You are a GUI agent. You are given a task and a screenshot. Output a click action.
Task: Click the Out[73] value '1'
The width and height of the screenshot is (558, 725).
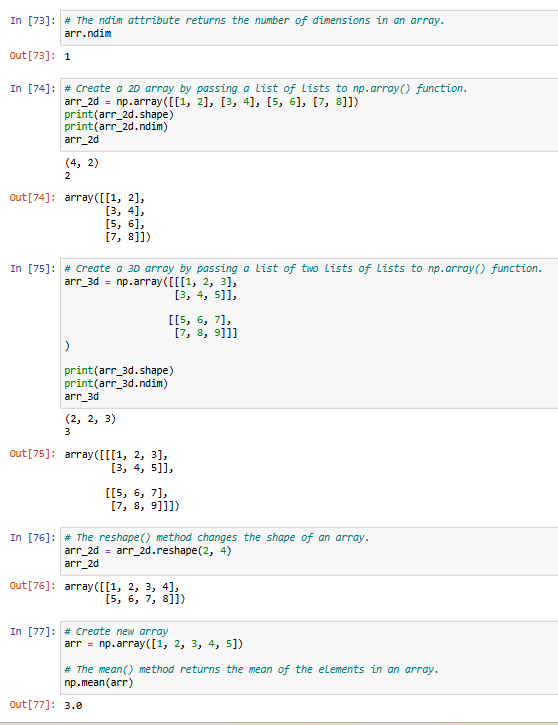(x=67, y=56)
